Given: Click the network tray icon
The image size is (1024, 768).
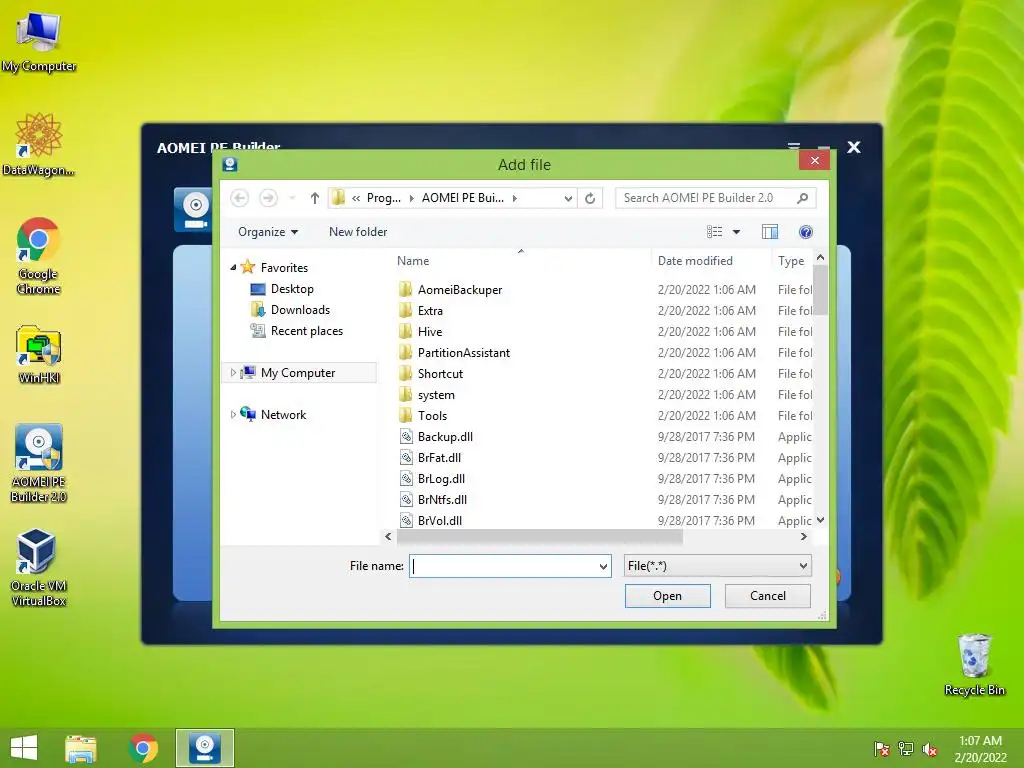Looking at the screenshot, I should pos(906,748).
